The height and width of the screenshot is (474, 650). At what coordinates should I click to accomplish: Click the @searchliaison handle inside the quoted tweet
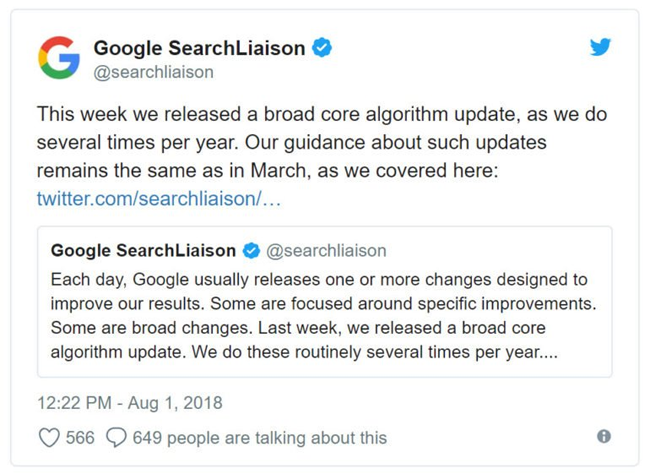point(326,250)
